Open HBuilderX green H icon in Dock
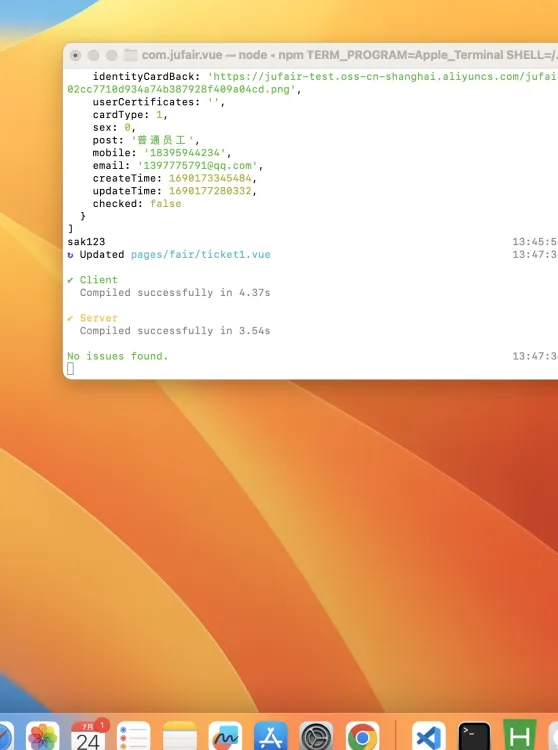This screenshot has height=750, width=558. 520,736
